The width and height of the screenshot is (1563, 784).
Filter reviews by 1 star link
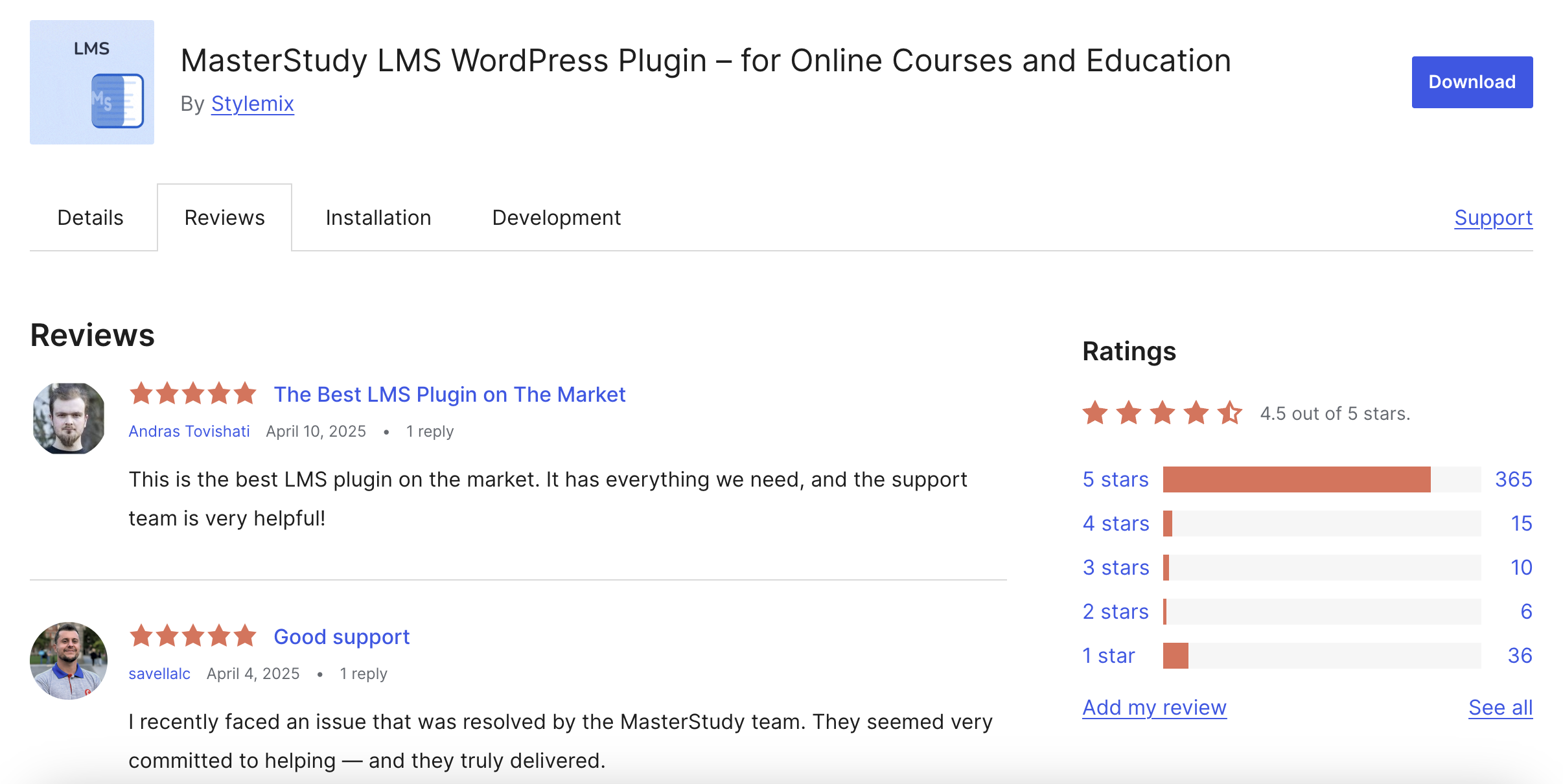pyautogui.click(x=1109, y=656)
